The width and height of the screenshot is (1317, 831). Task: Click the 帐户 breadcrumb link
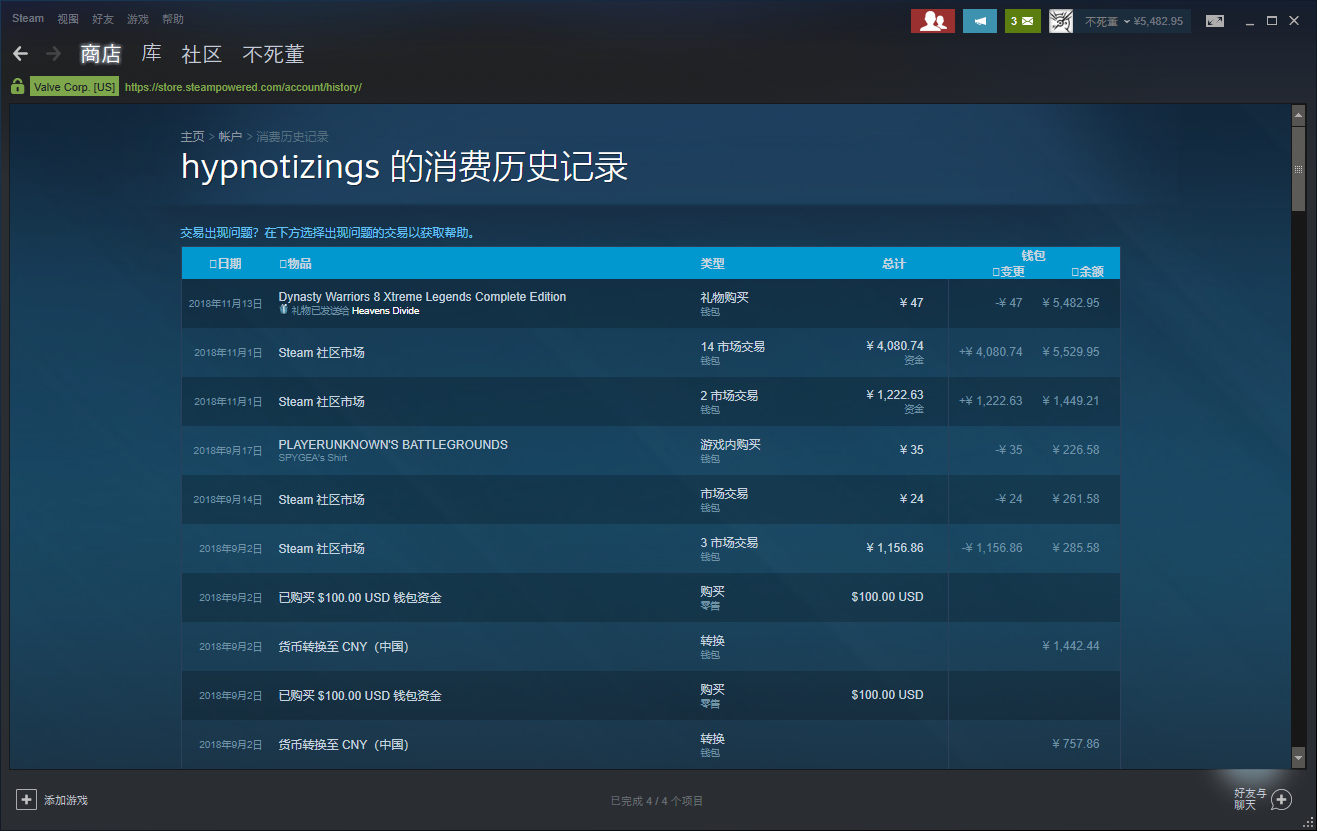coord(230,136)
